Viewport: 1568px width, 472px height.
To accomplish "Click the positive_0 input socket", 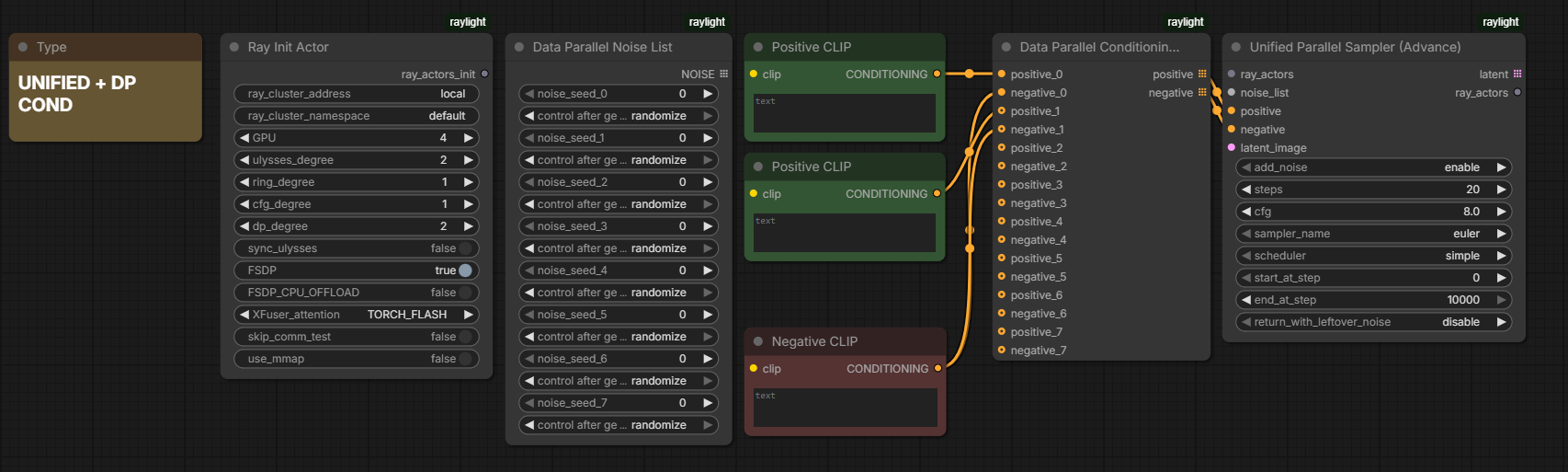I will pos(1002,74).
